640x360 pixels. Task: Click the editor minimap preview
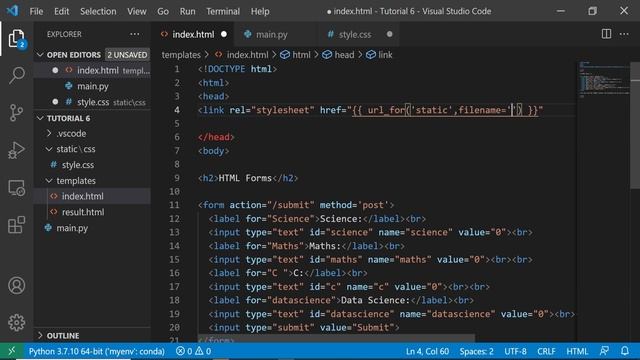coord(604,79)
